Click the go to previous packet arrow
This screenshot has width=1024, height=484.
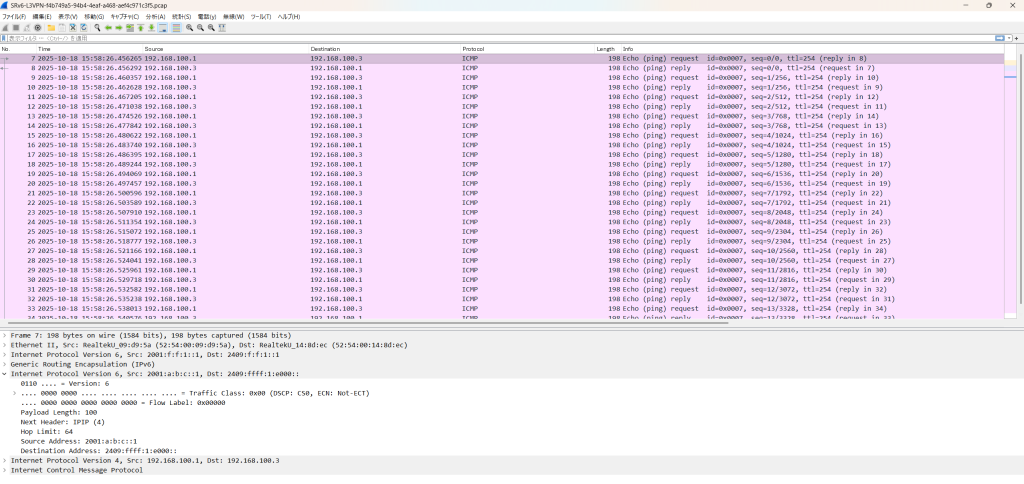tap(108, 28)
